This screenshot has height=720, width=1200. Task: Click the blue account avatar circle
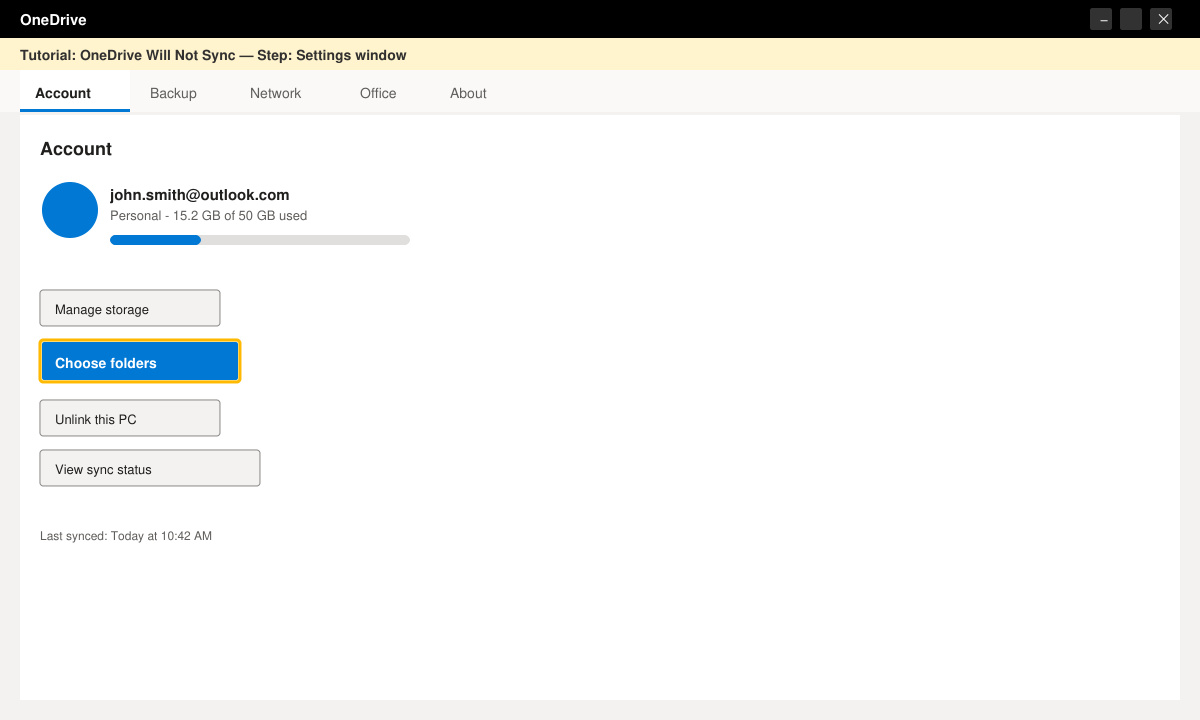click(70, 210)
